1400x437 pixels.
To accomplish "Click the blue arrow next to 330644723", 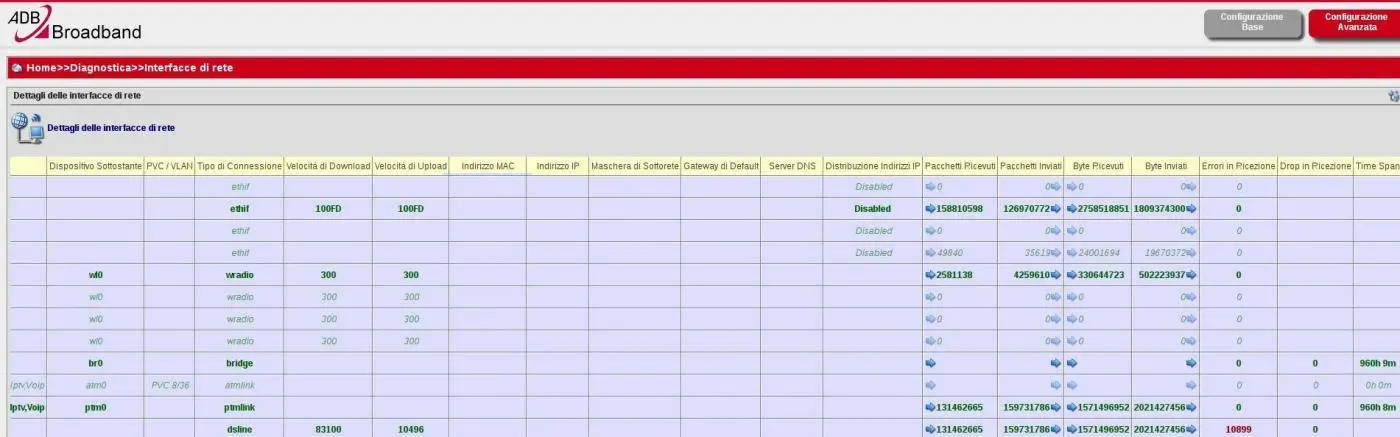I will click(1072, 275).
